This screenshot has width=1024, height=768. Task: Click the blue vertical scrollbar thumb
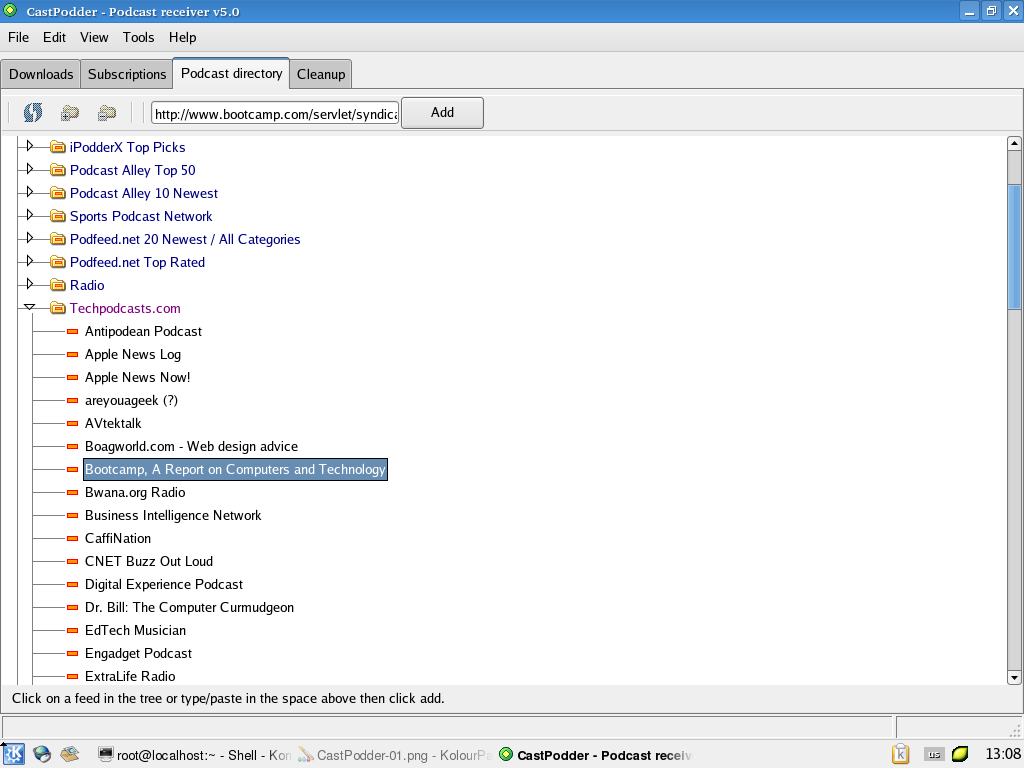(1014, 247)
